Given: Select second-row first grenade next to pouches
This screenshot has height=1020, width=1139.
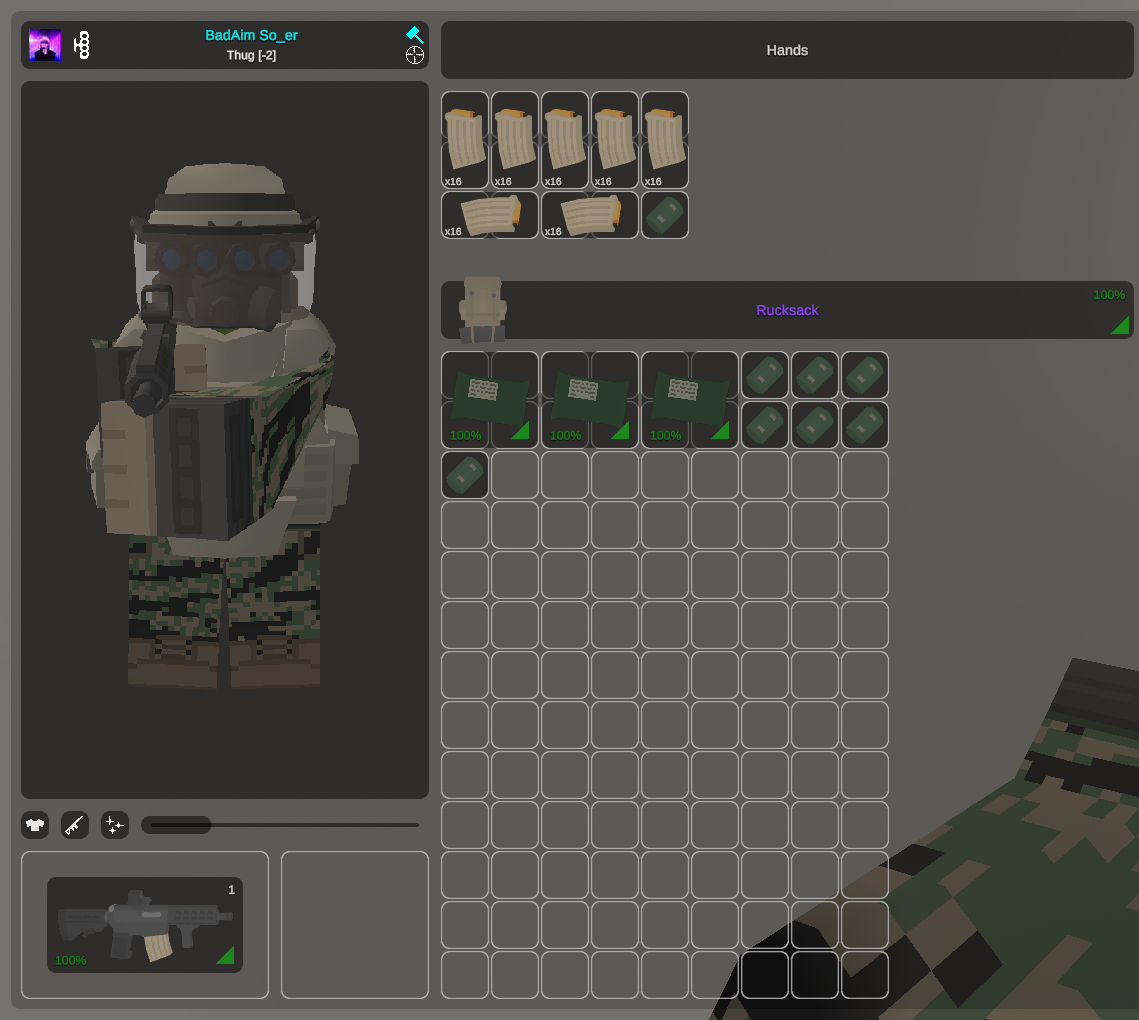Looking at the screenshot, I should pos(765,425).
